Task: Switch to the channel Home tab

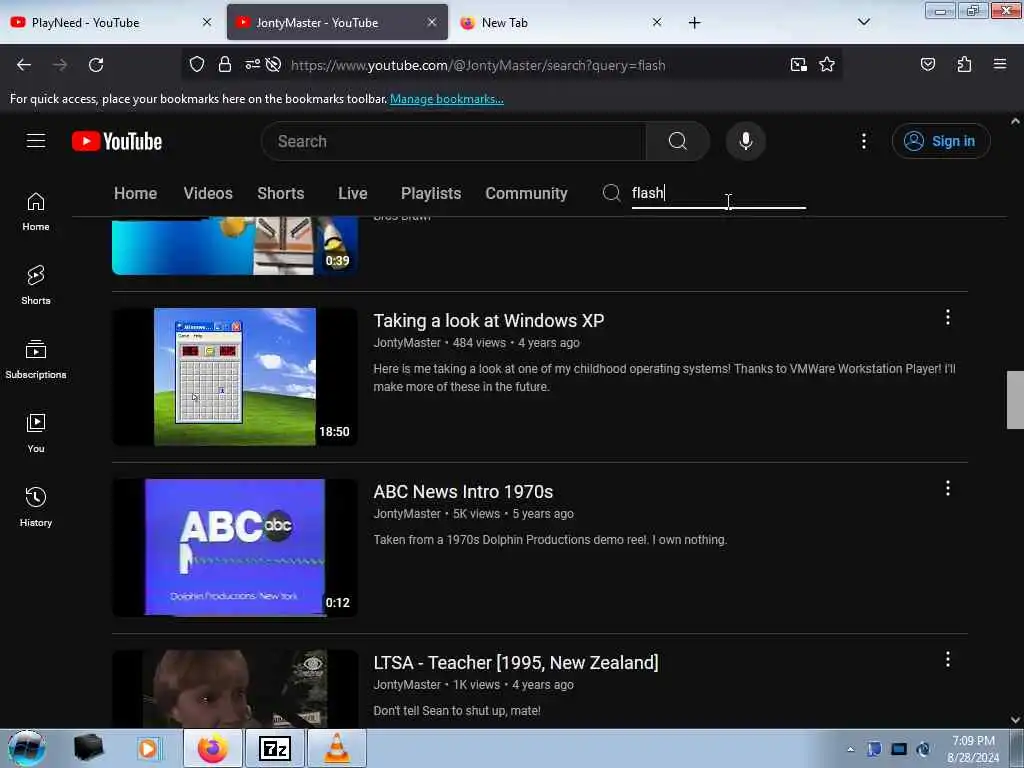Action: click(135, 193)
